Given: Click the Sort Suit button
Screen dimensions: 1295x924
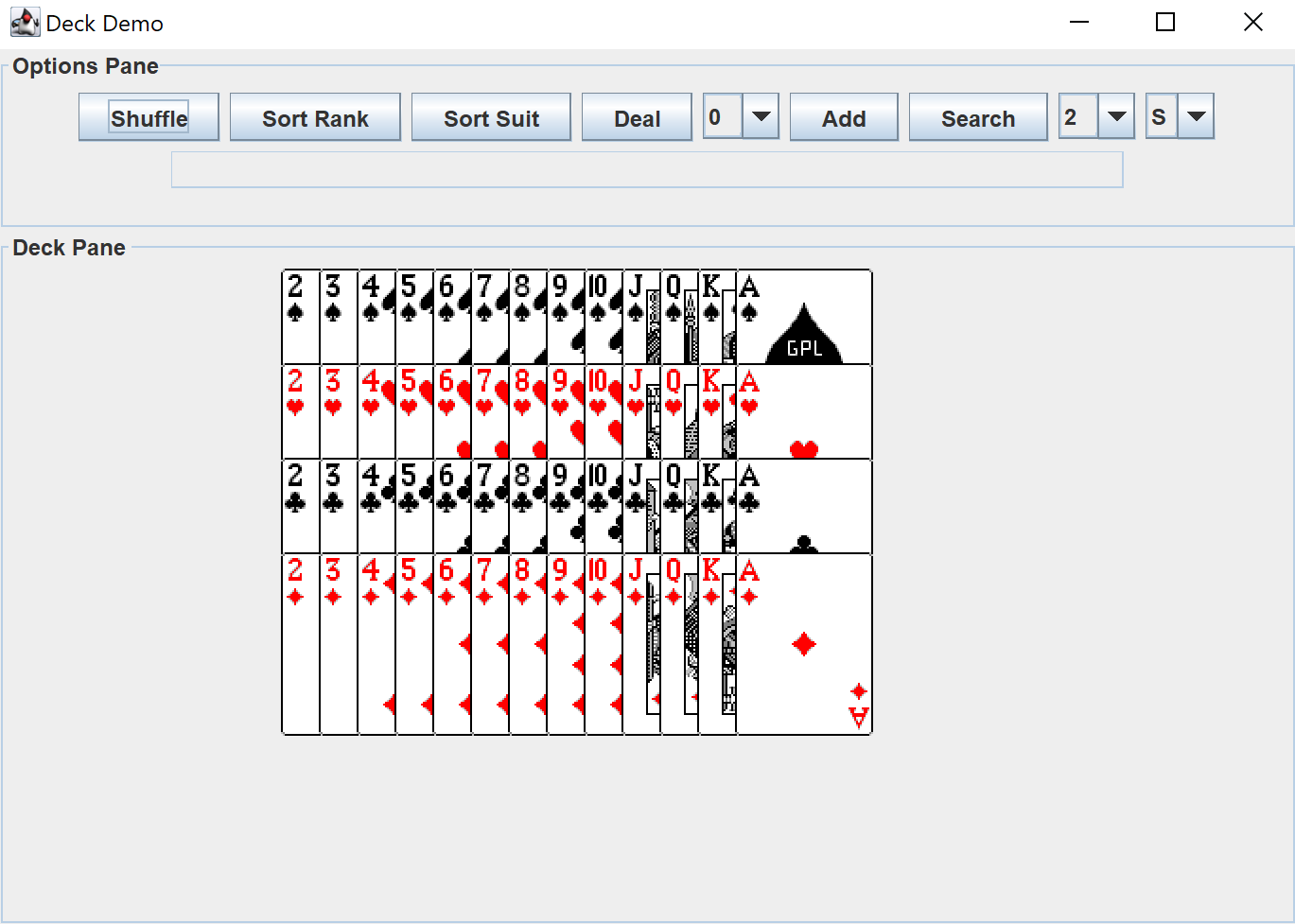Looking at the screenshot, I should point(491,117).
